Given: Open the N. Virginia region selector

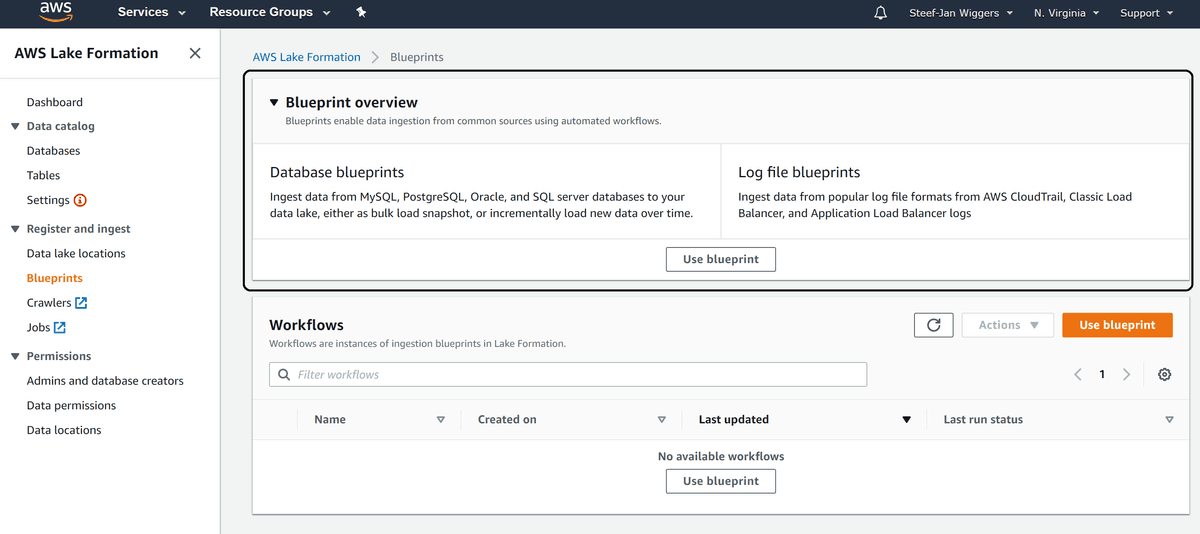Looking at the screenshot, I should point(1066,13).
